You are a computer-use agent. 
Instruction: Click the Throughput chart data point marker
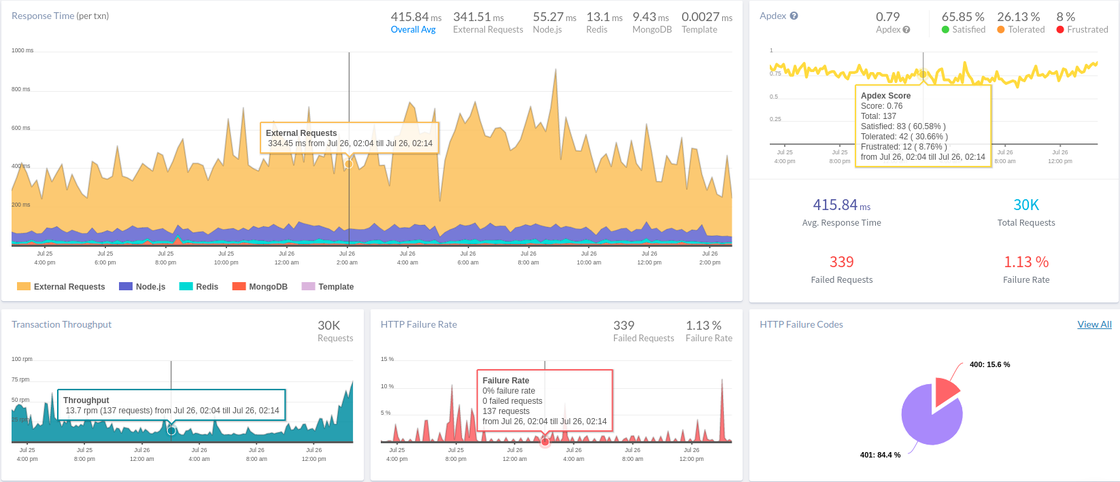point(171,430)
